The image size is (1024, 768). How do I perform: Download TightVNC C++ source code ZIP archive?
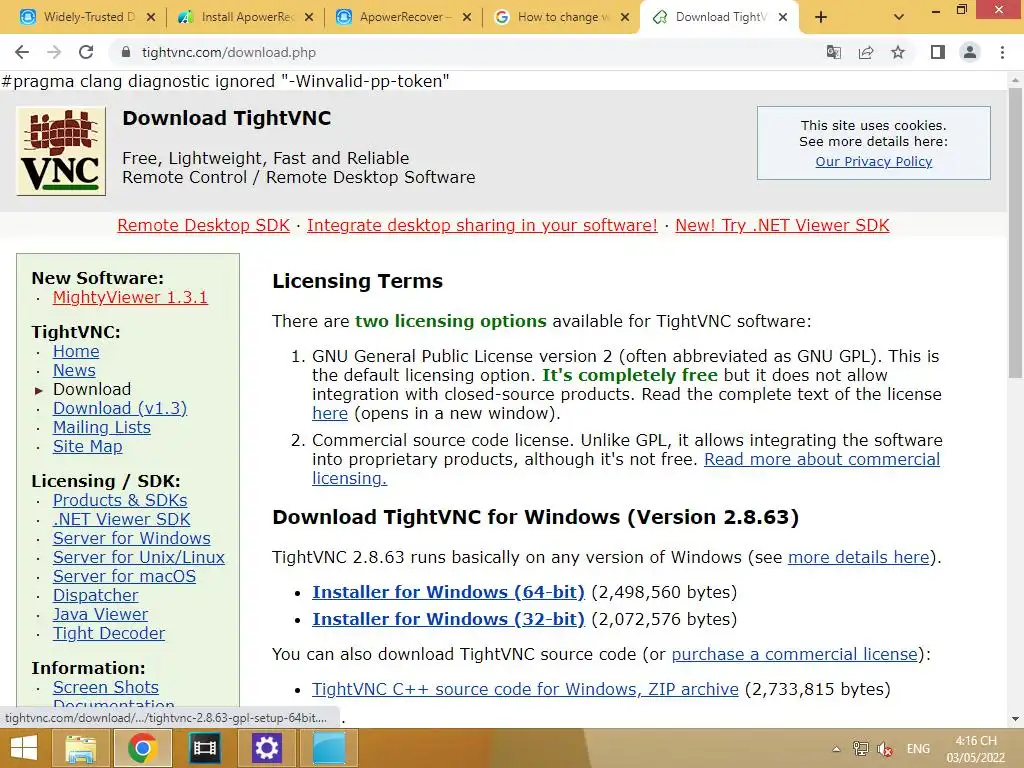coord(525,689)
